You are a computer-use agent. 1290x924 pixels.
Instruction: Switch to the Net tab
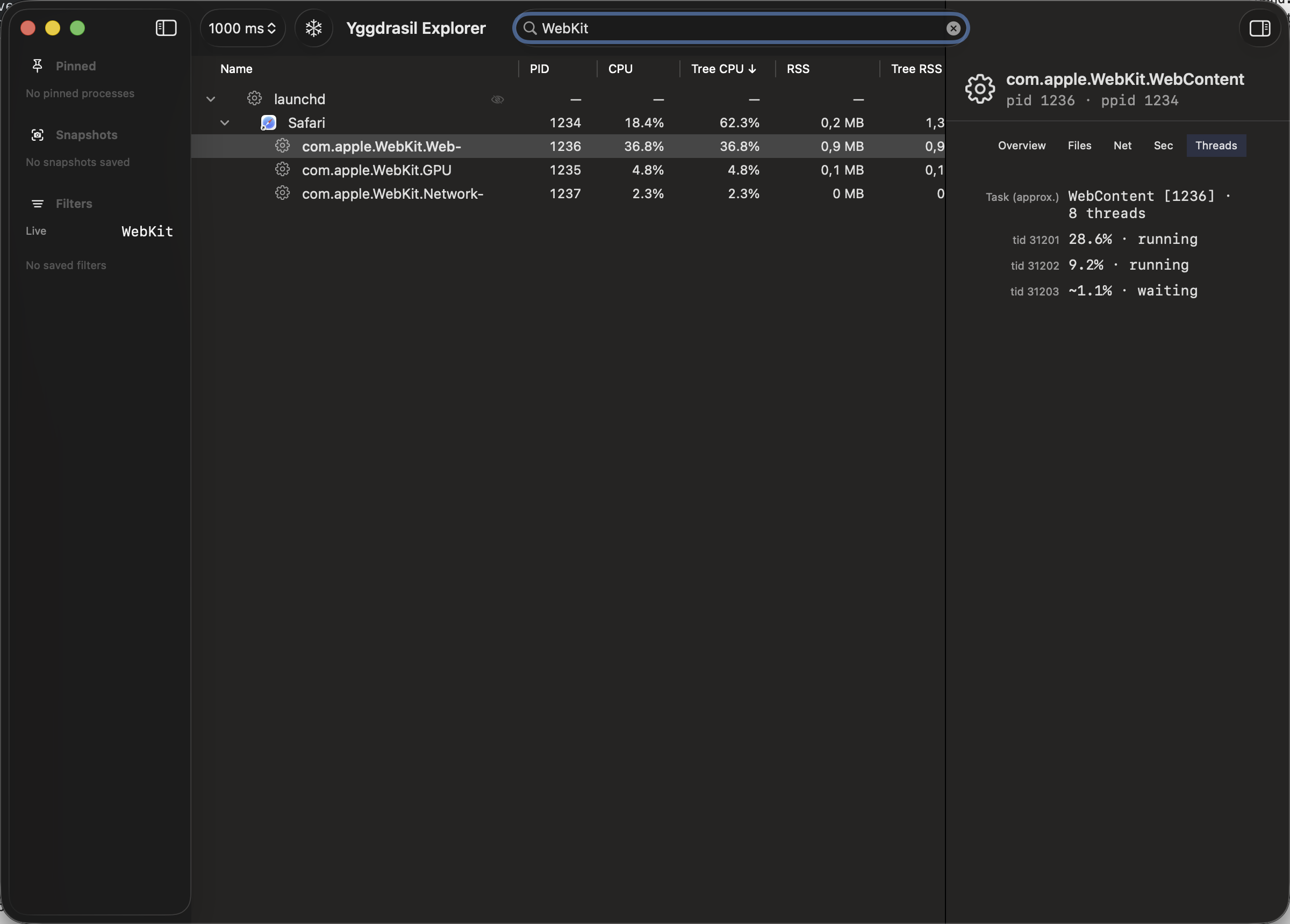pos(1122,146)
